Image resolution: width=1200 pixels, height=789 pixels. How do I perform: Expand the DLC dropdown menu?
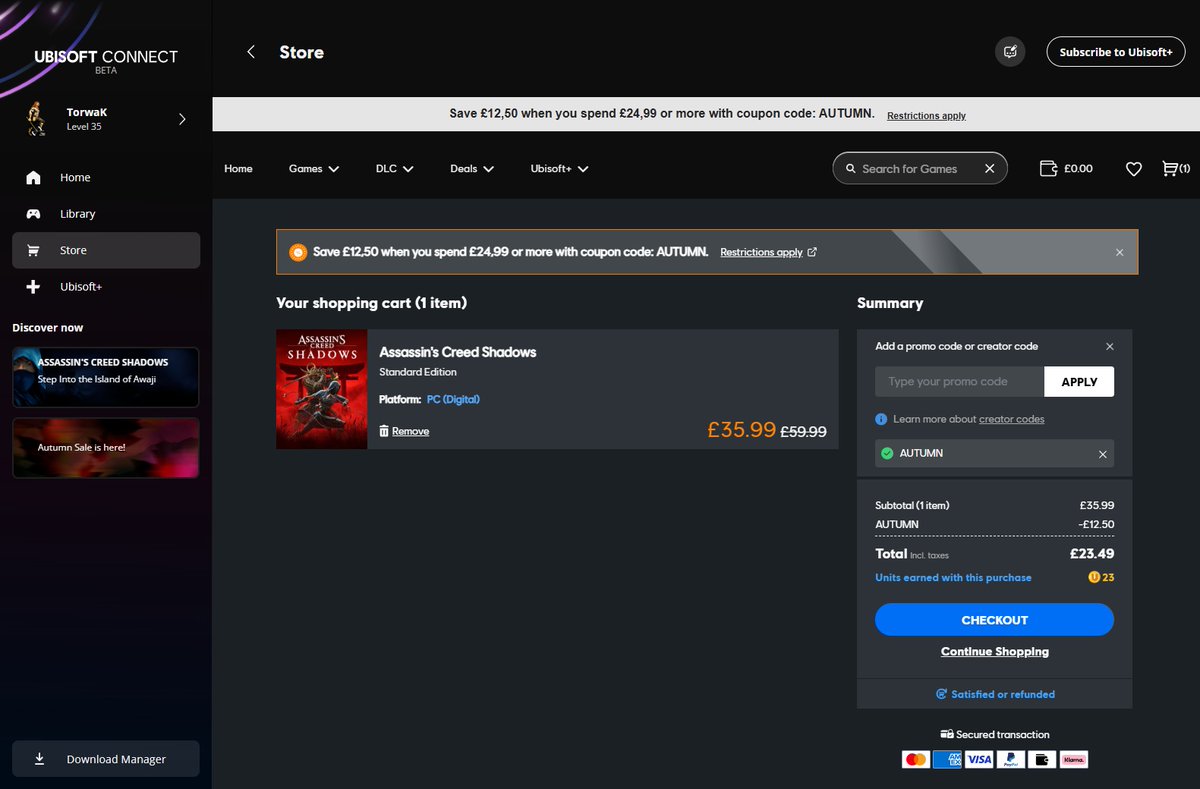394,169
